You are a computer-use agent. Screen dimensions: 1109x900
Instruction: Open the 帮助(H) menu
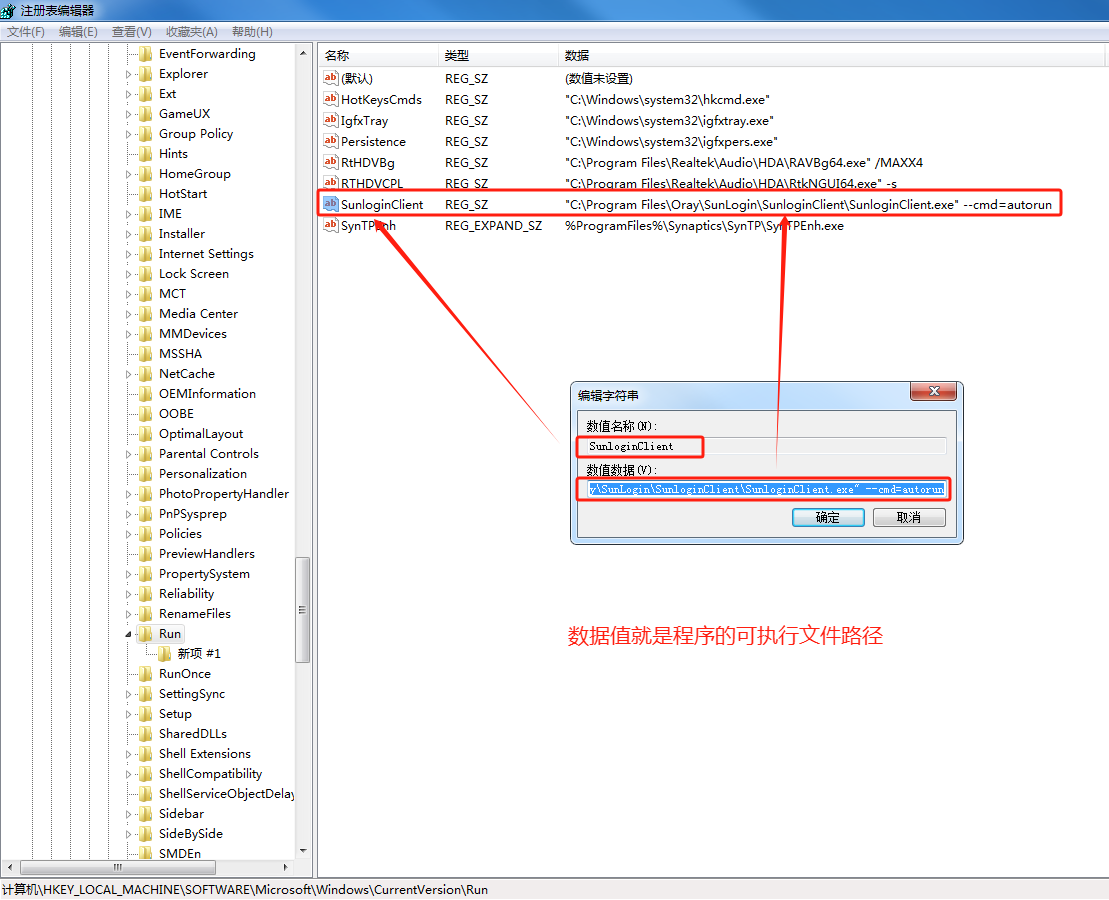click(x=252, y=32)
